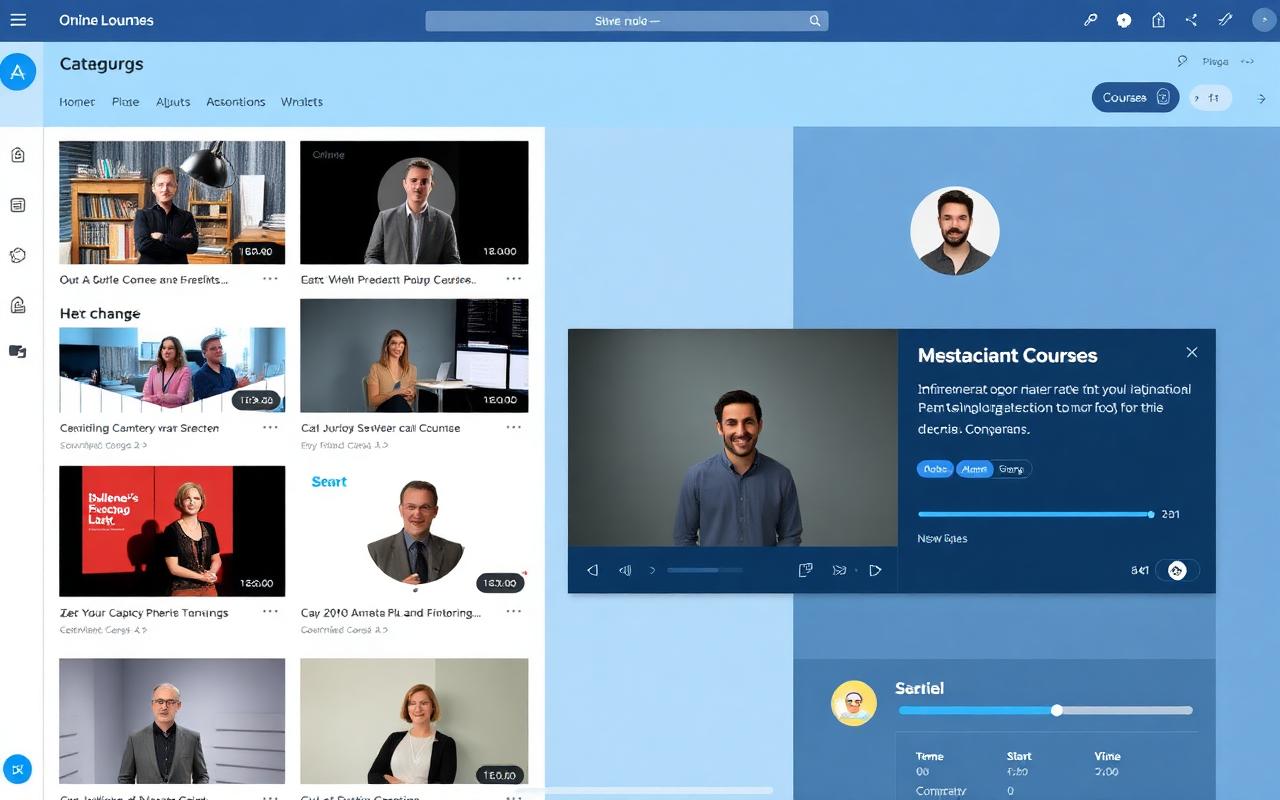Click the lock icon in left sidebar
1280x800 pixels.
tap(18, 155)
